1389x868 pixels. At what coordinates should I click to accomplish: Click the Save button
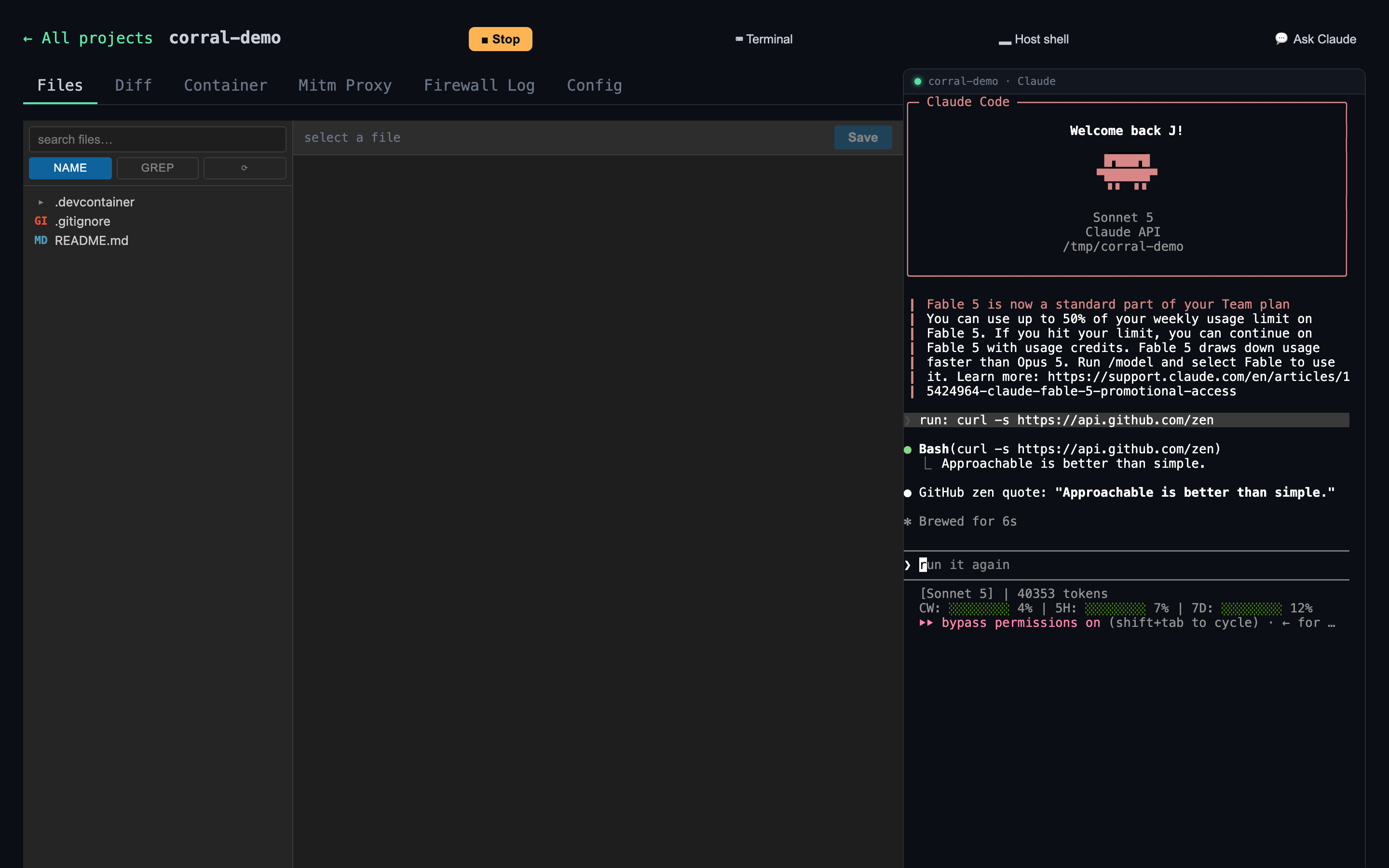[863, 138]
